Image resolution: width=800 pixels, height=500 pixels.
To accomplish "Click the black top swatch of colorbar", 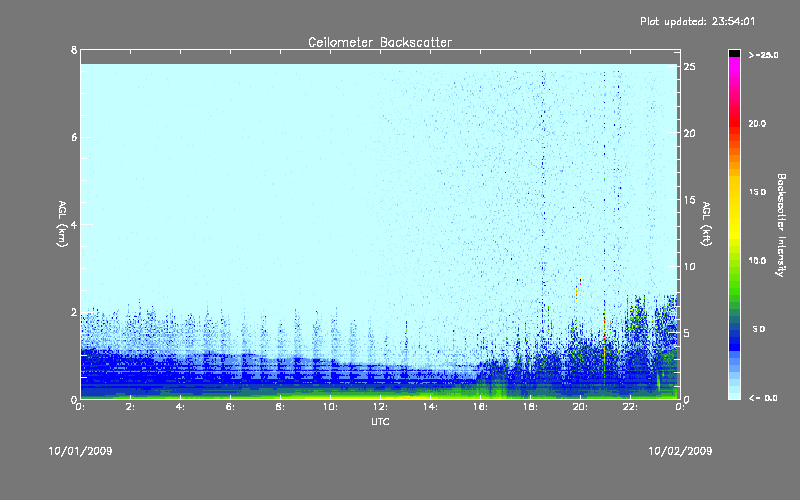I will (x=734, y=53).
